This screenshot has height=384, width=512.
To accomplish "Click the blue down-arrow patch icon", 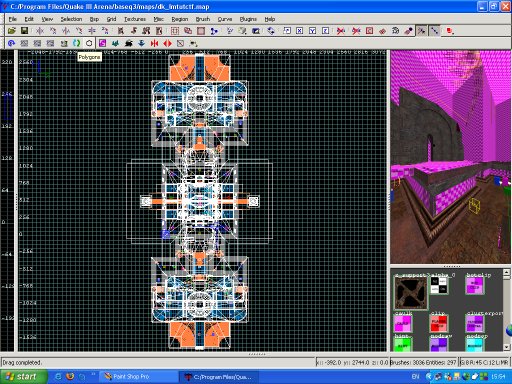I will [x=141, y=43].
